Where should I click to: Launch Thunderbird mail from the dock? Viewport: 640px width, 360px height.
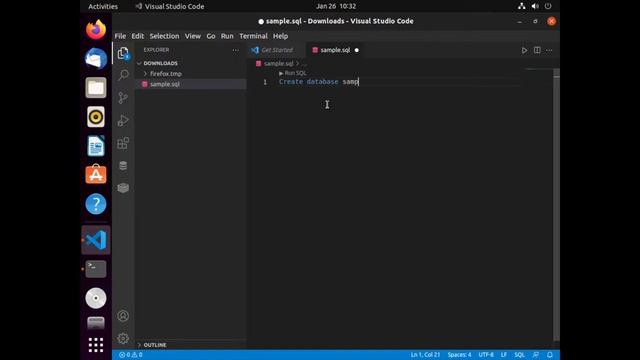pos(96,58)
